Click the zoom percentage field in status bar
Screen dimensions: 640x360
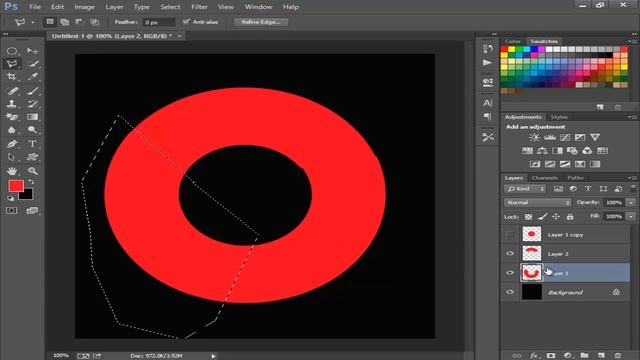click(x=61, y=356)
